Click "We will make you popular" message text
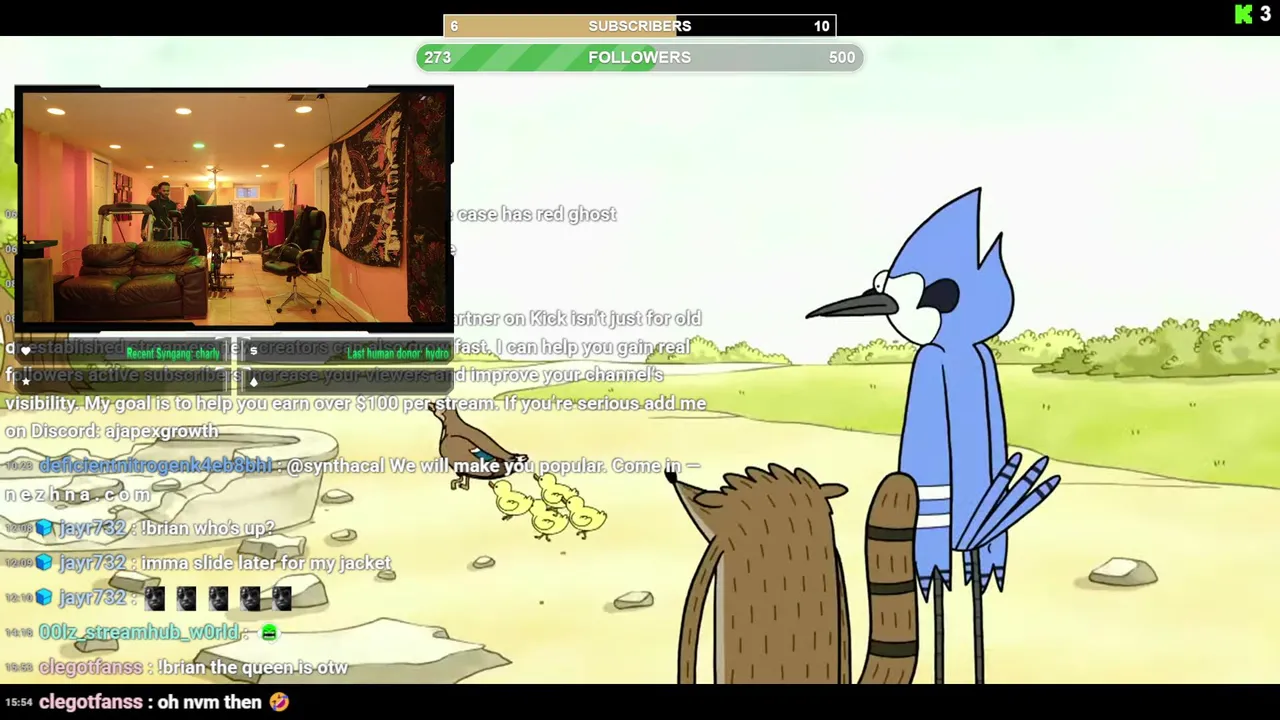The height and width of the screenshot is (720, 1280). tap(496, 466)
